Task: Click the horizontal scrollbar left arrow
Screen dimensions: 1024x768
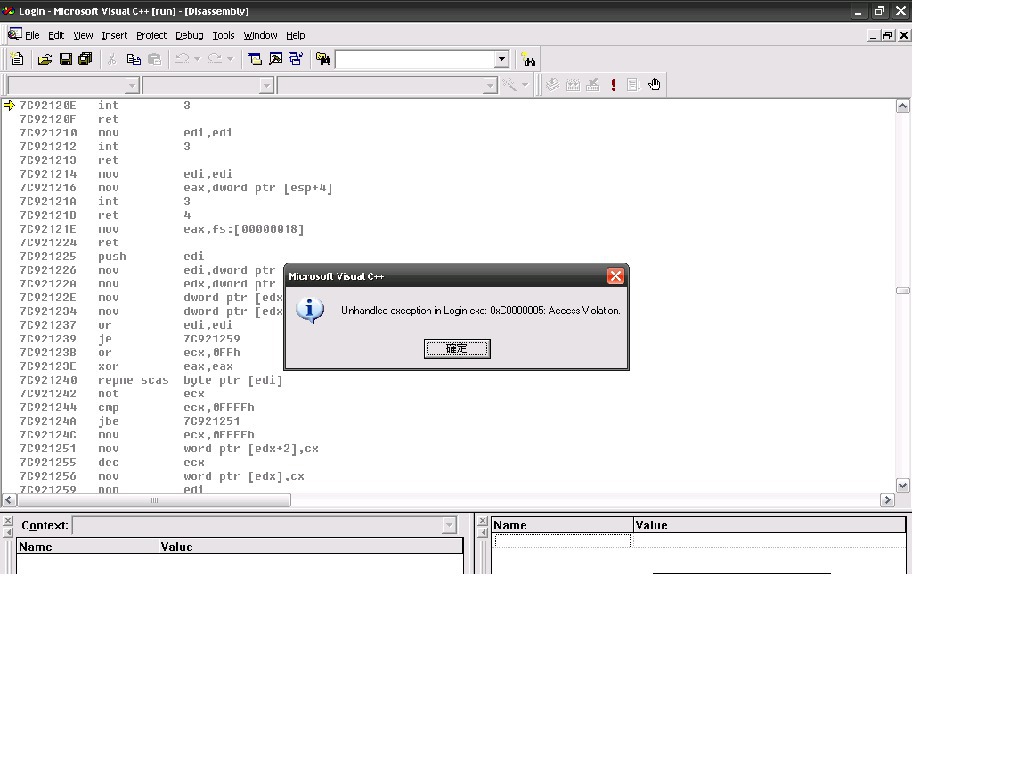Action: [9, 500]
